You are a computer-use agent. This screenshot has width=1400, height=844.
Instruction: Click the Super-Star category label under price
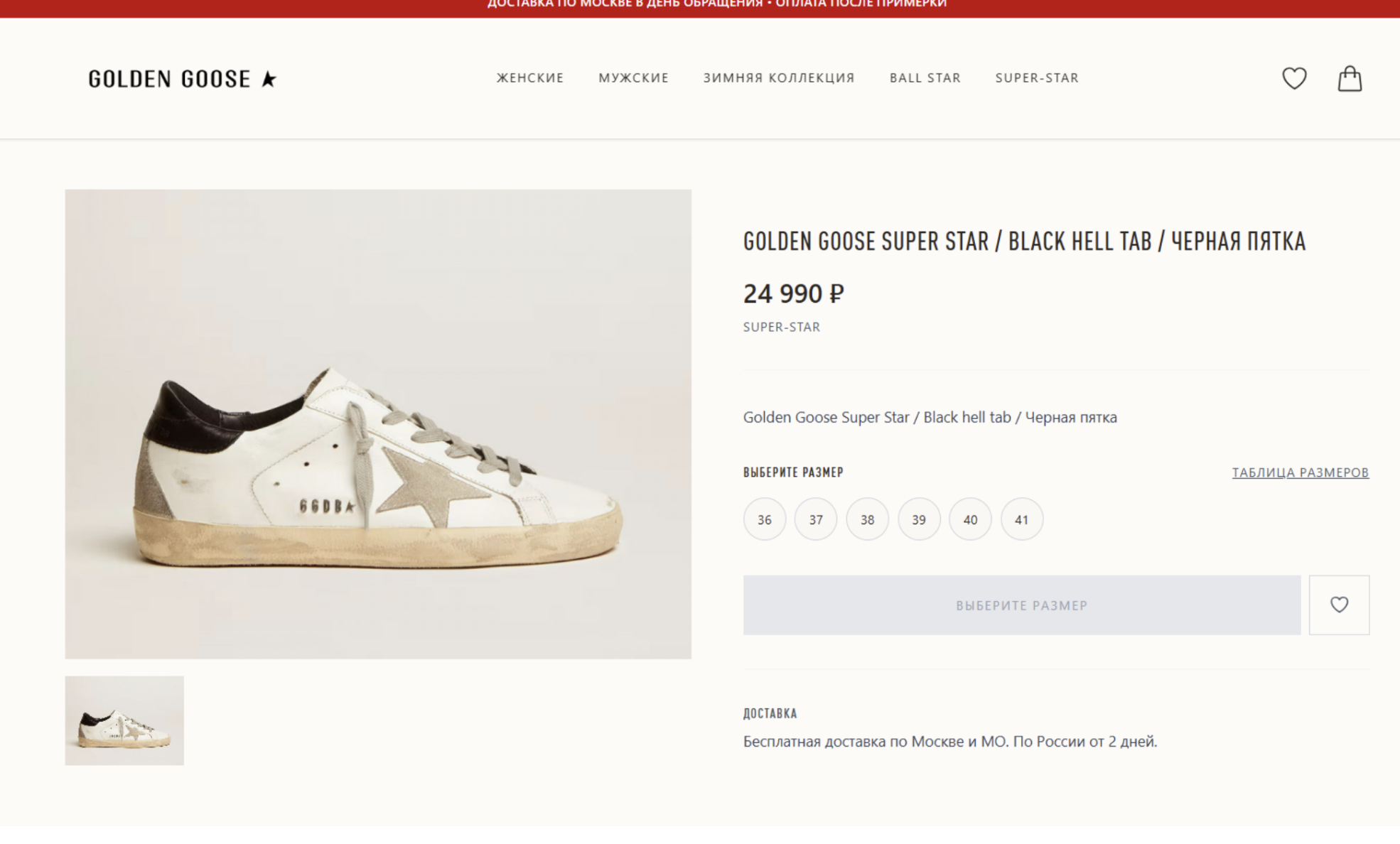(x=781, y=327)
